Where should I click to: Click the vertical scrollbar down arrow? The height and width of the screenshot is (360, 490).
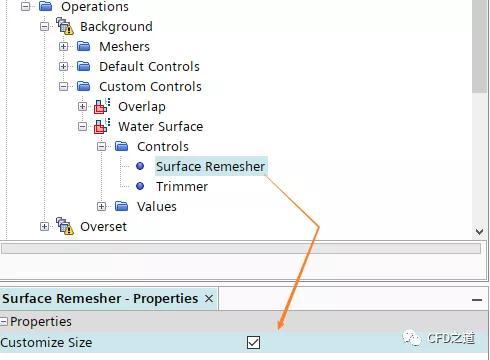[480, 231]
